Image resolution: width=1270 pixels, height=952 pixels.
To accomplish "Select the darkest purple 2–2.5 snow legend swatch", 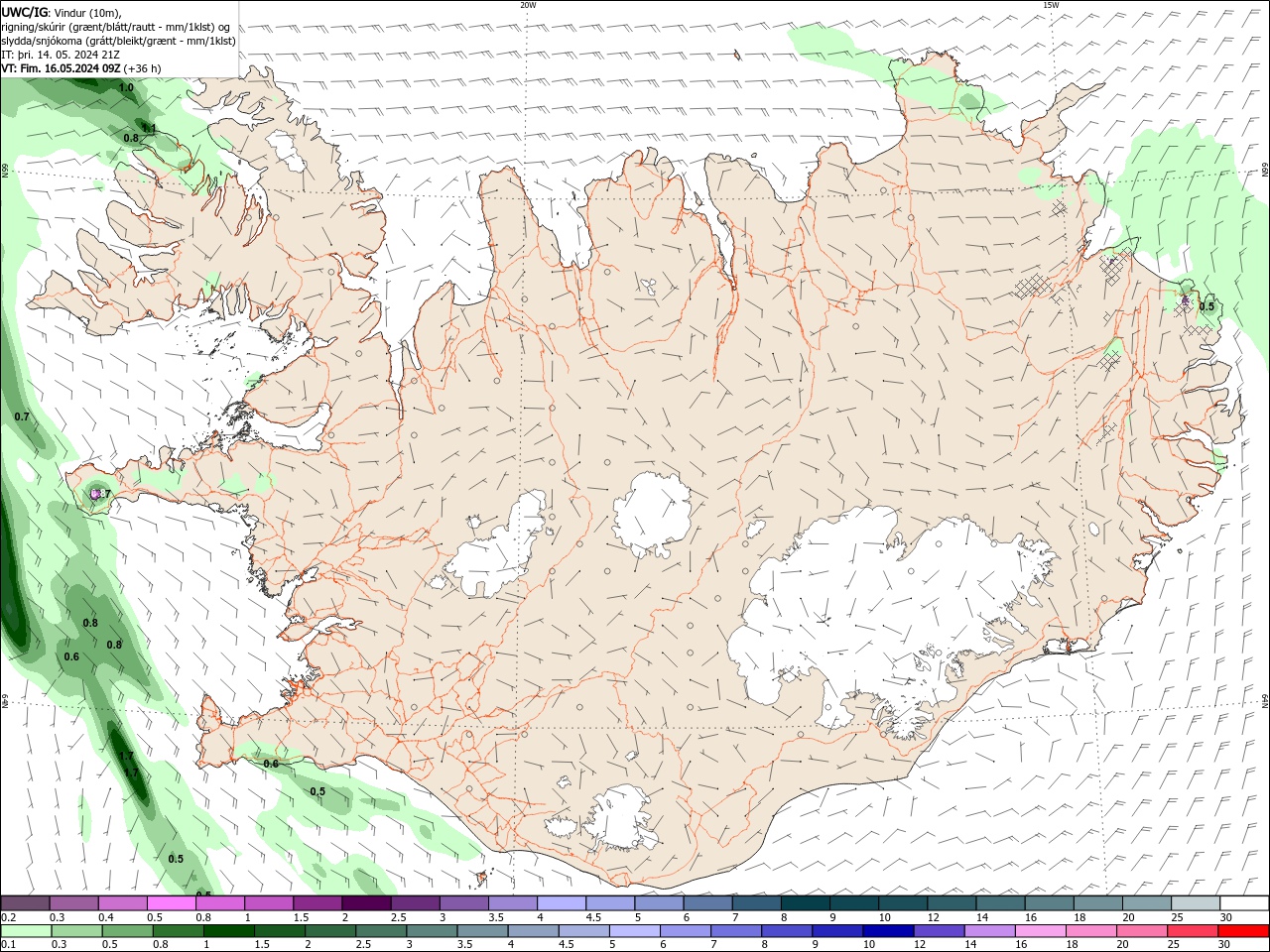I will [366, 903].
